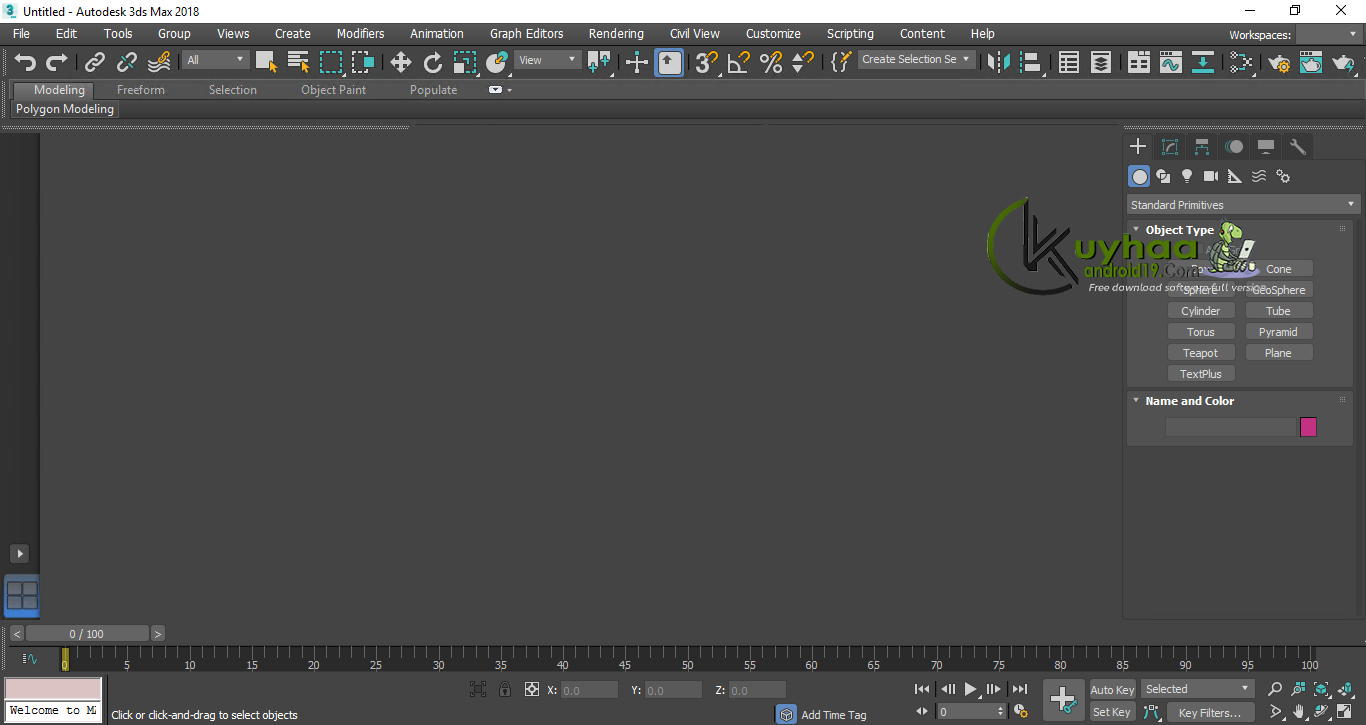Click the Select and Place icon
The width and height of the screenshot is (1366, 725).
coord(497,63)
